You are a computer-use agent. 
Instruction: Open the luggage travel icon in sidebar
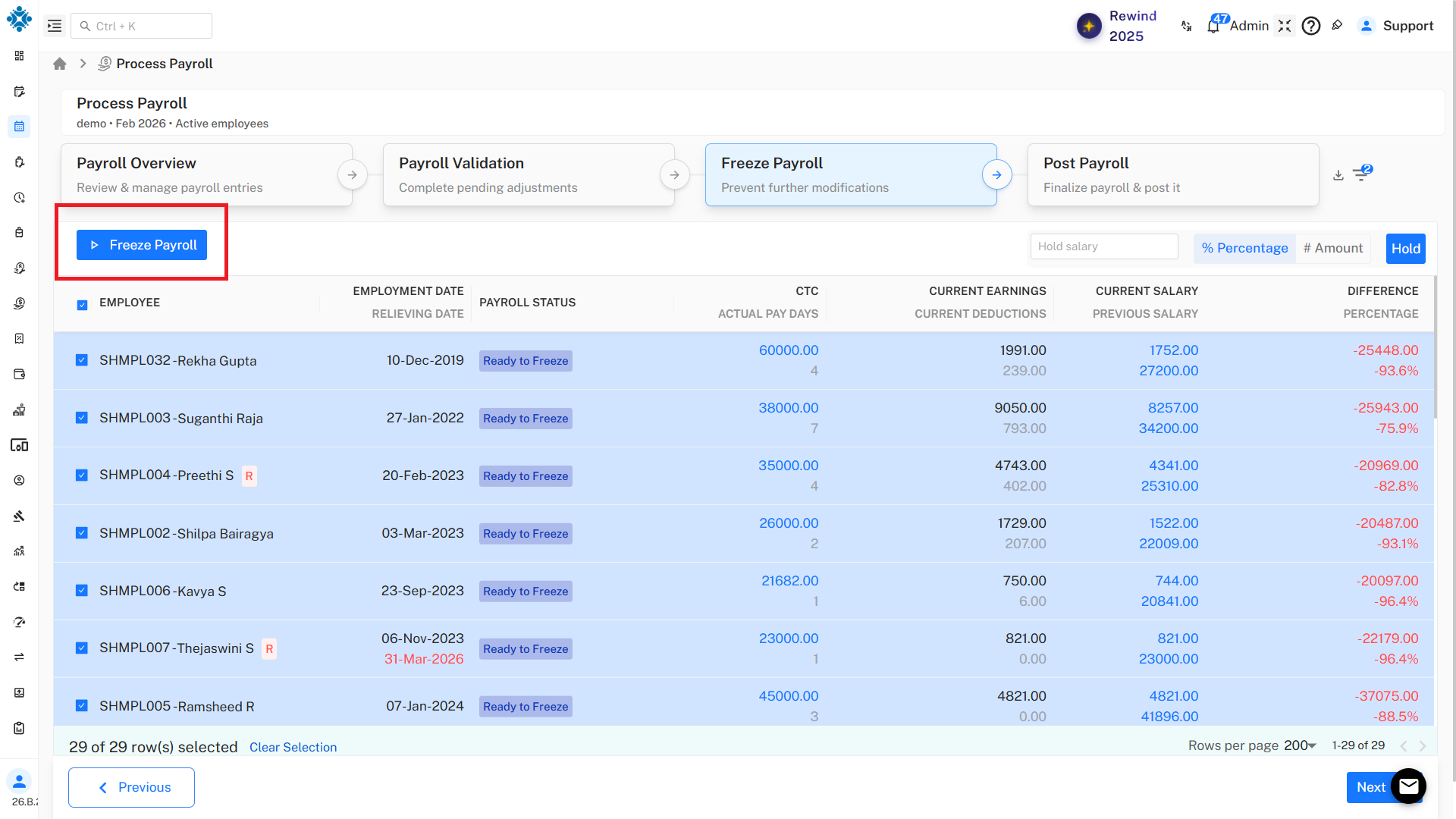[19, 232]
